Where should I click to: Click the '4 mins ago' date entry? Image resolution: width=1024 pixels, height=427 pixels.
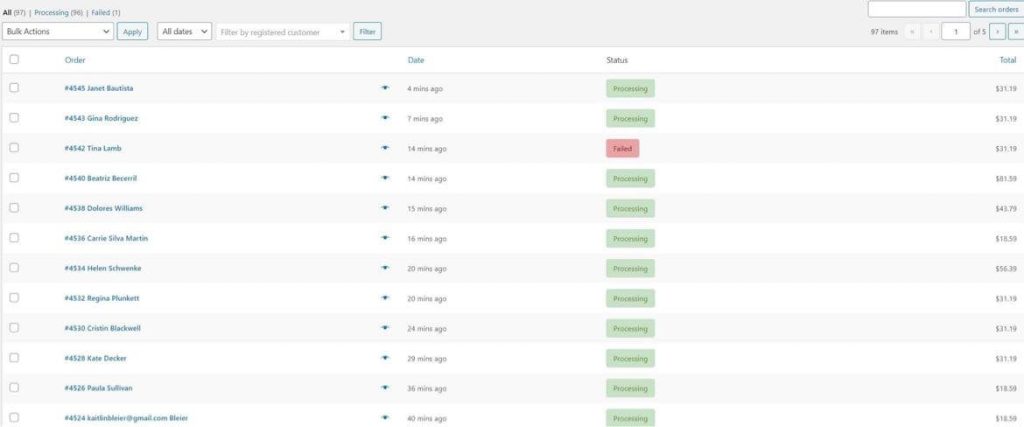pos(425,88)
